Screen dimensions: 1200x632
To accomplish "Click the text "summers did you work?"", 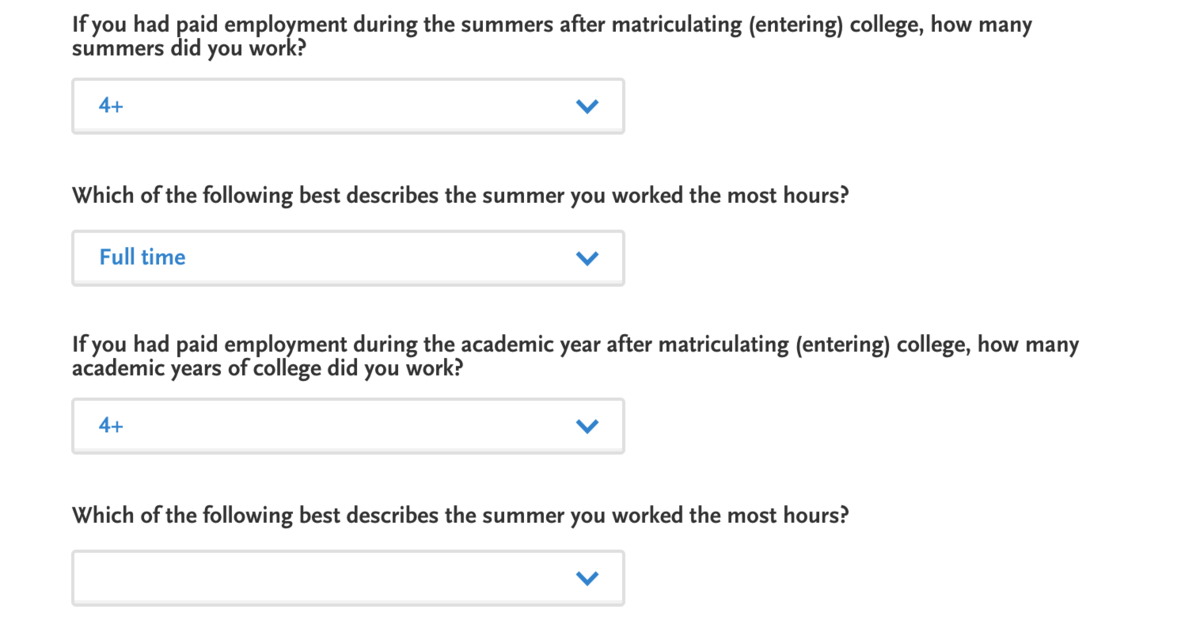I will 189,48.
